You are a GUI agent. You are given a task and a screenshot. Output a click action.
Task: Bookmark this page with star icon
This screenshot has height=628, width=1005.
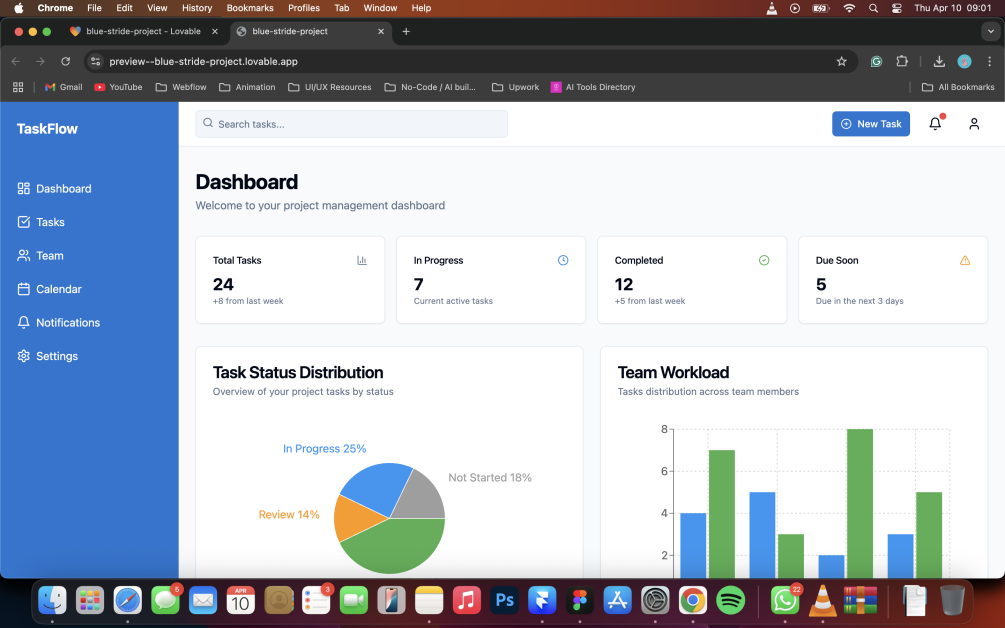842,61
